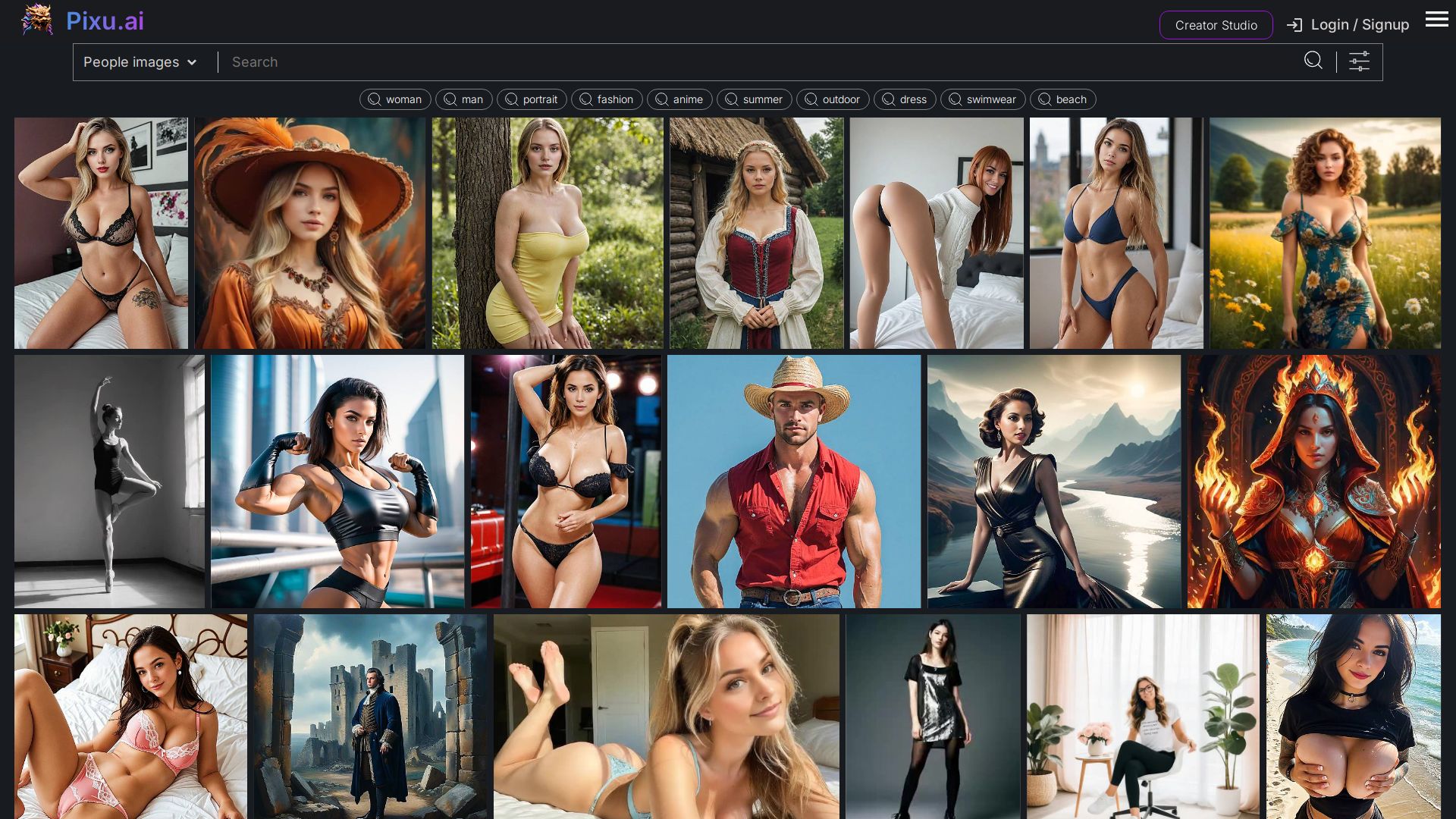The width and height of the screenshot is (1456, 819).
Task: Click the search magnifier icon
Action: [1313, 61]
